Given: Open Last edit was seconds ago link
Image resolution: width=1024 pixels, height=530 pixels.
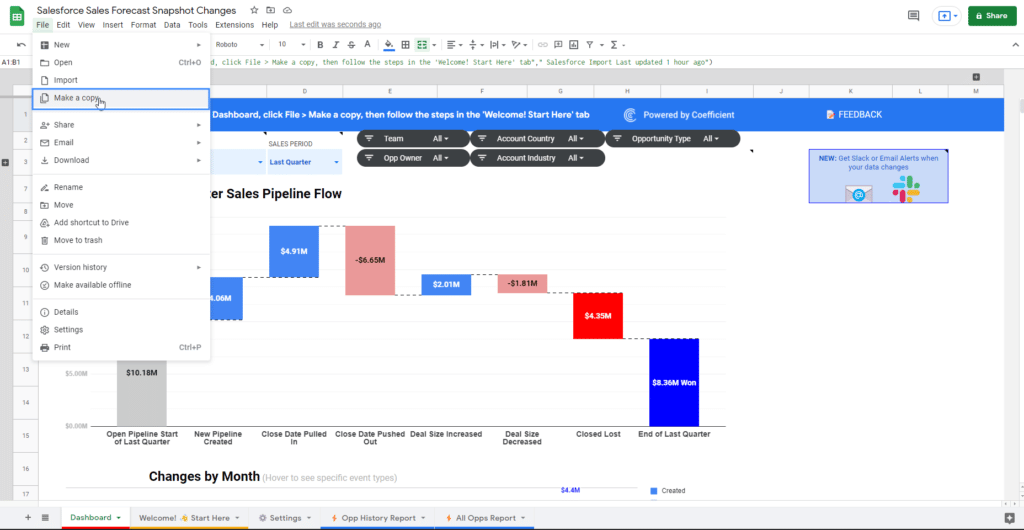Looking at the screenshot, I should pyautogui.click(x=335, y=25).
